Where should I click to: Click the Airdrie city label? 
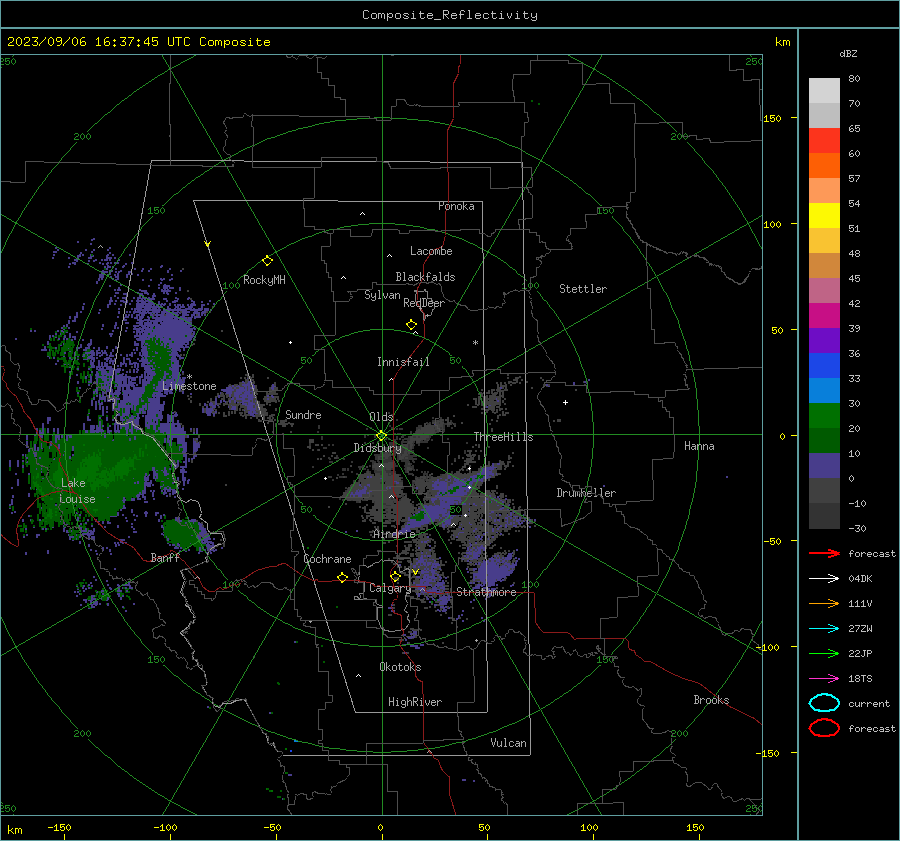(394, 534)
